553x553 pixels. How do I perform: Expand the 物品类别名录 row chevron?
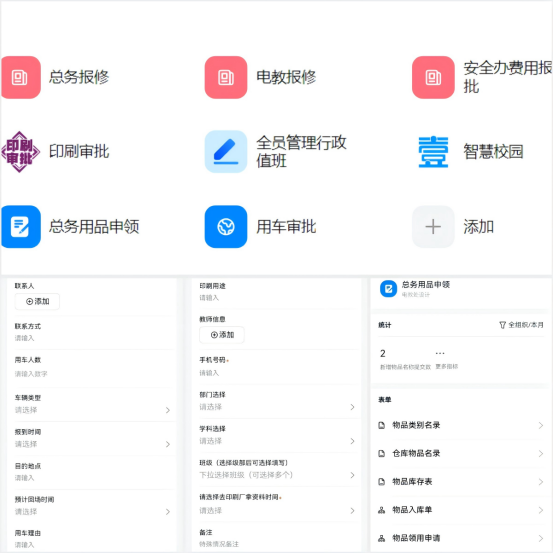[x=541, y=425]
